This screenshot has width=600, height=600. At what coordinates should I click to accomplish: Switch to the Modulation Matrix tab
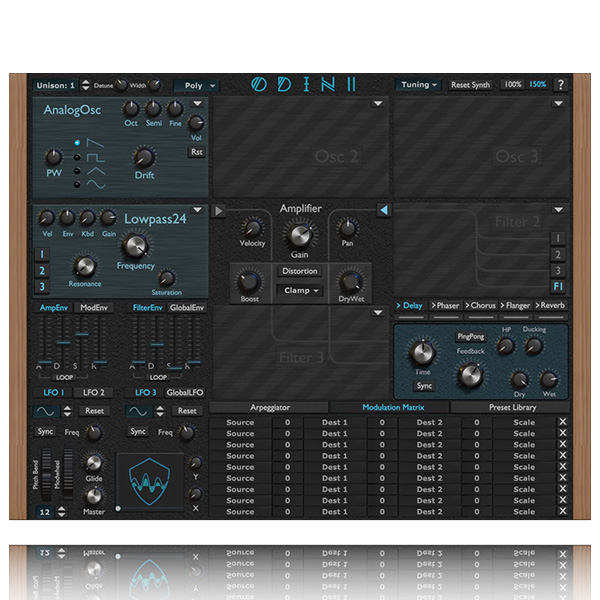(393, 408)
